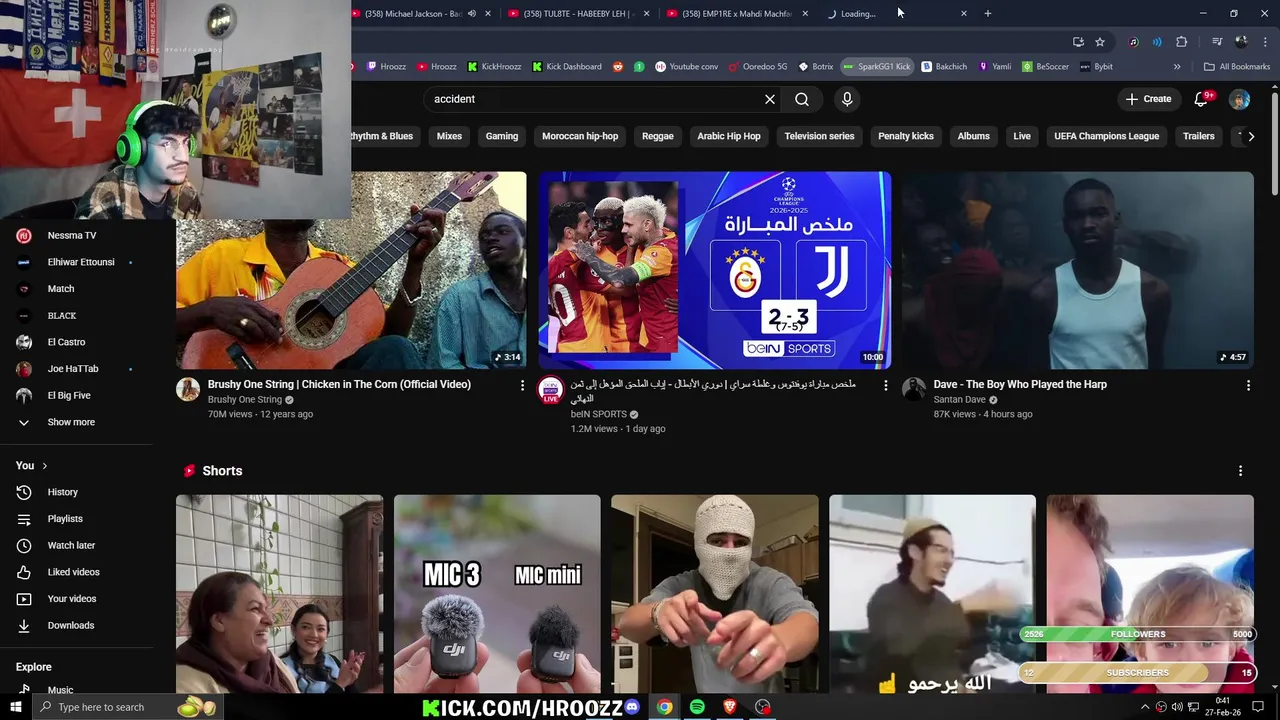Screen dimensions: 1280x720
Task: Select the Arabic Hip Hop chip
Action: pos(729,136)
